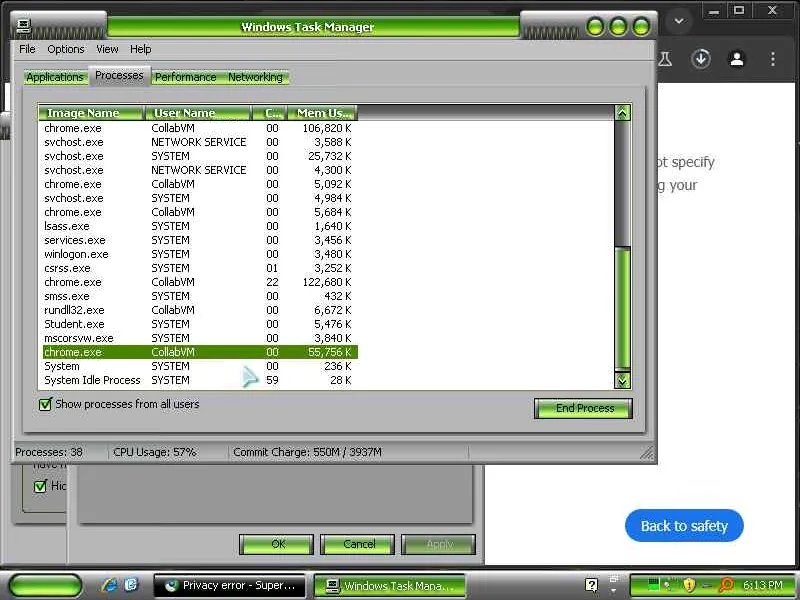Open the Chrome profile avatar icon
Image resolution: width=800 pixels, height=600 pixels.
(737, 59)
